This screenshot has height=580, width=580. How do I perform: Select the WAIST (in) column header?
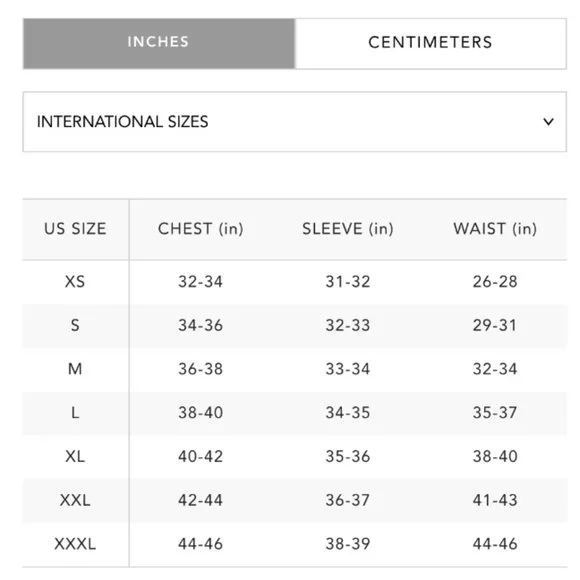495,229
